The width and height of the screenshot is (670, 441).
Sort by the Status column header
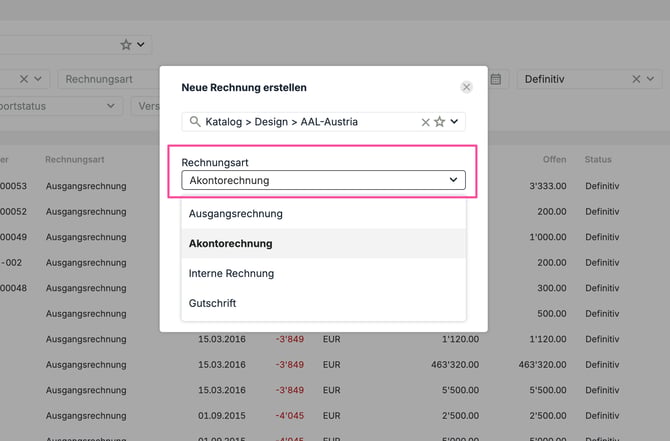598,159
